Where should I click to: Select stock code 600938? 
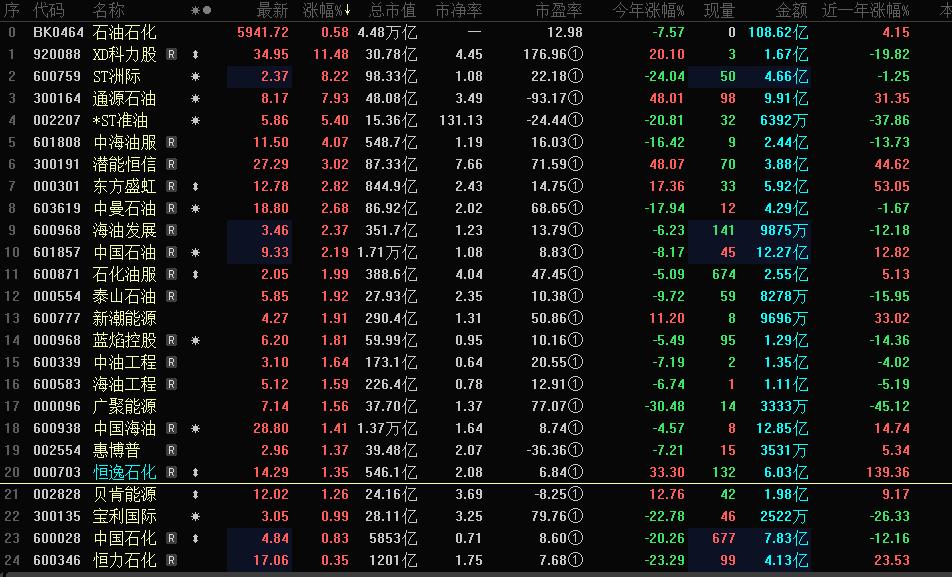tap(57, 428)
